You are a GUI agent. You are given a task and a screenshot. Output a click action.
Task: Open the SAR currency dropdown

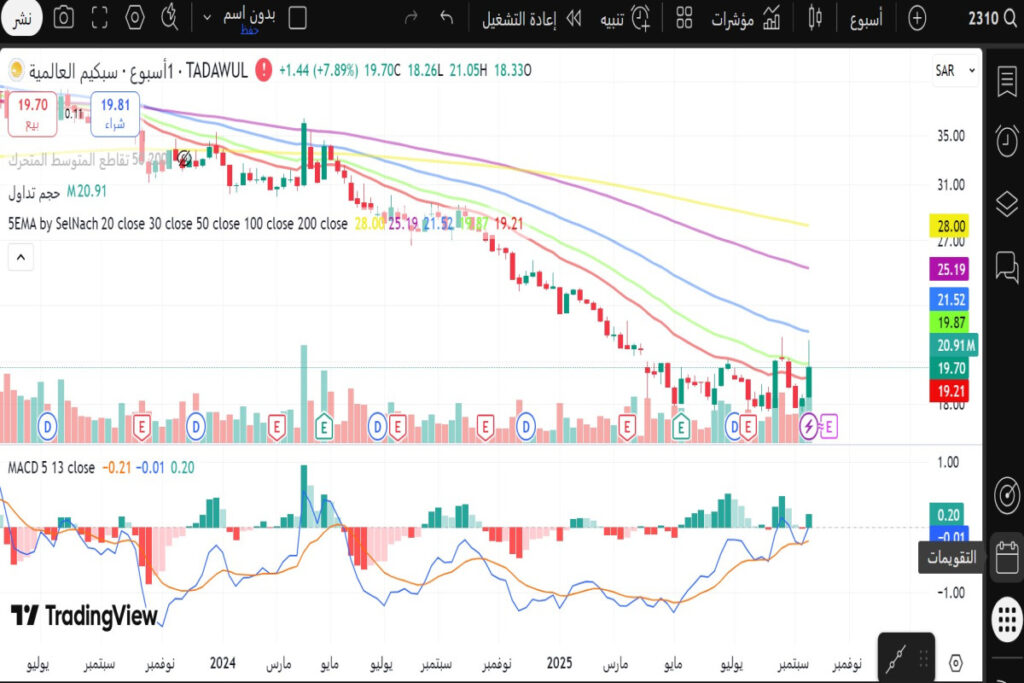pos(945,71)
